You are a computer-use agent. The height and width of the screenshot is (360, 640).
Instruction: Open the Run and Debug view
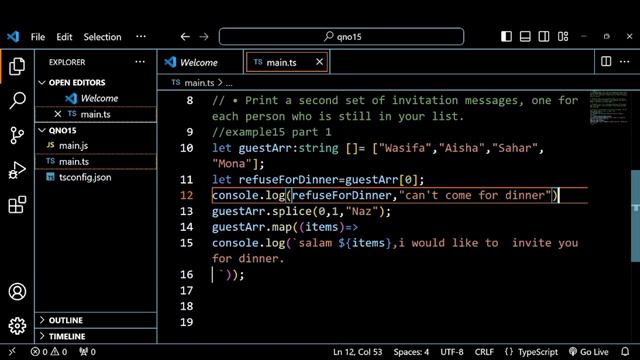(x=17, y=170)
